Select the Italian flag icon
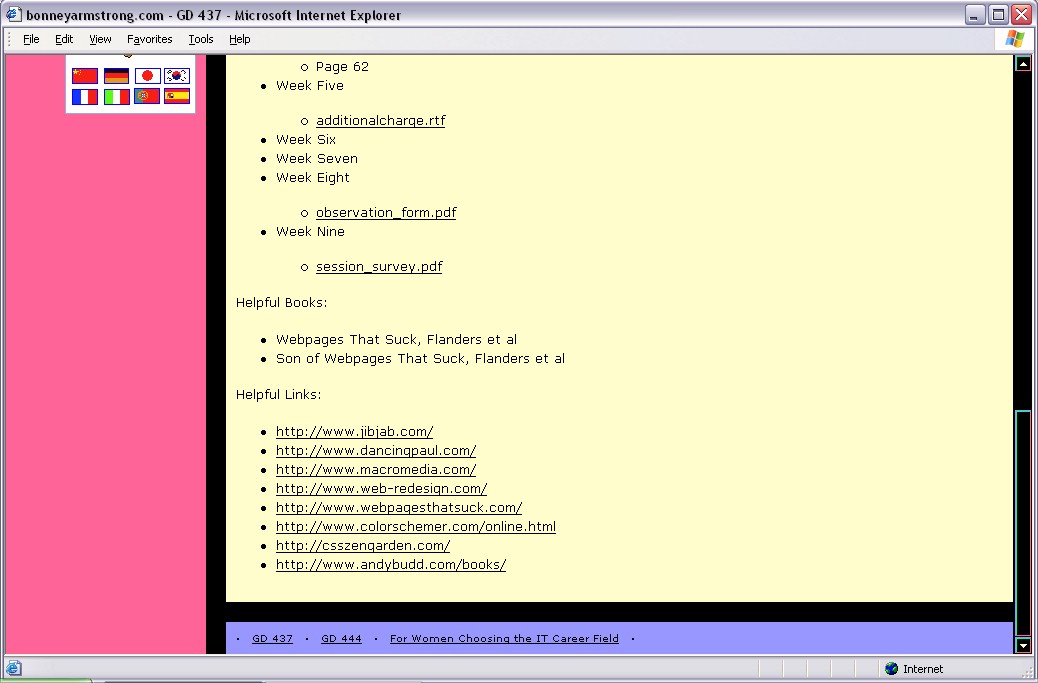 [116, 97]
